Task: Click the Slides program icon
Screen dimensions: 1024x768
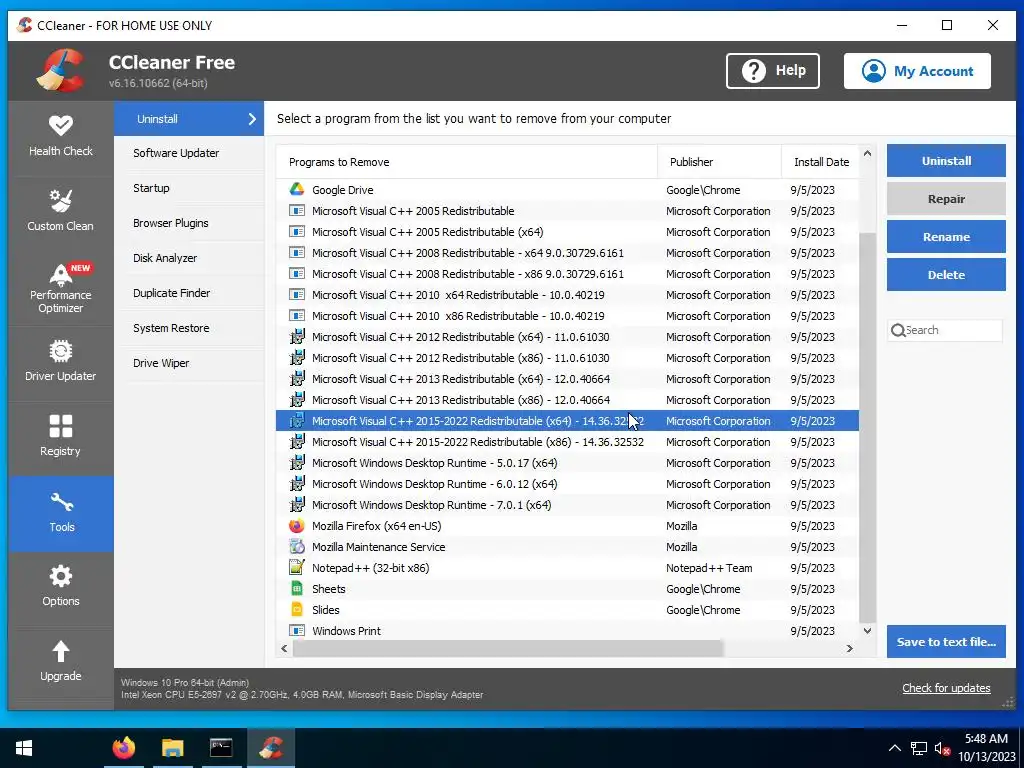Action: (296, 609)
